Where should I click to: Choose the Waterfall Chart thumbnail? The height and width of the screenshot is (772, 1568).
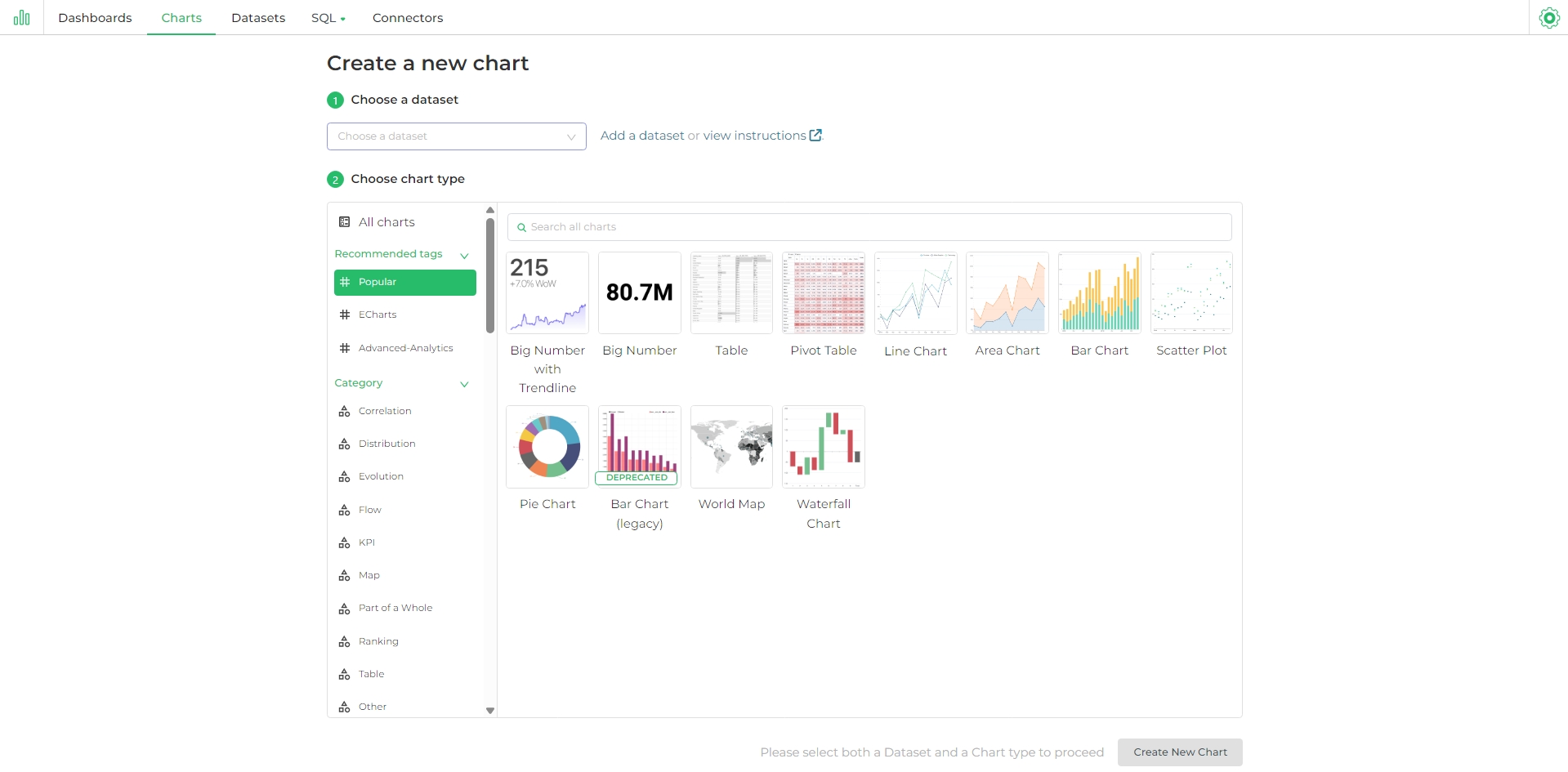point(824,447)
